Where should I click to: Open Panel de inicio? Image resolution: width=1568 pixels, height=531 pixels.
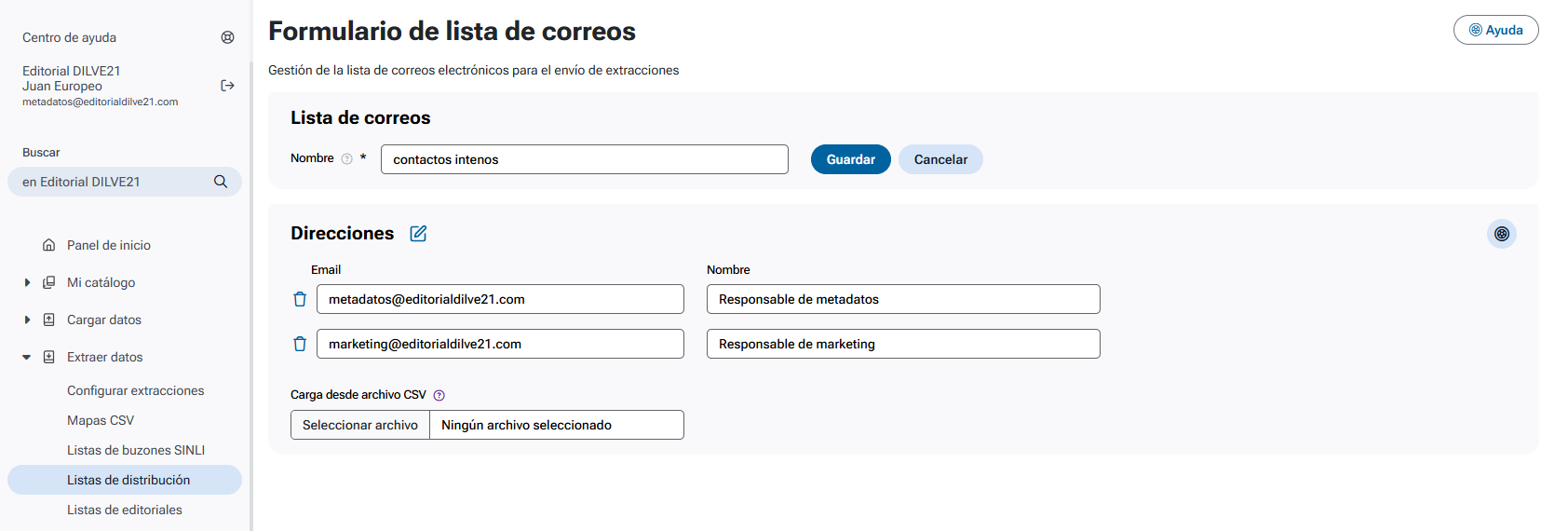[x=108, y=245]
